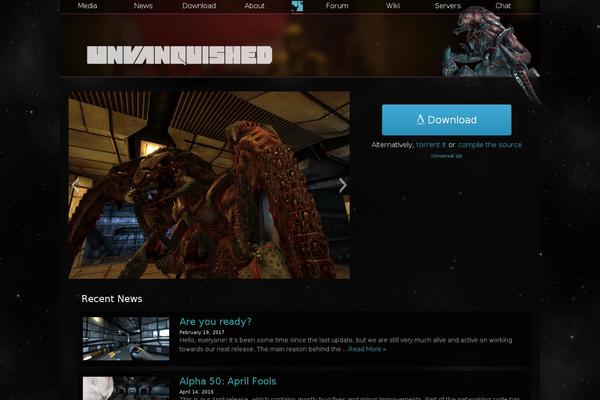Open the Media menu item
The image size is (600, 400).
87,6
